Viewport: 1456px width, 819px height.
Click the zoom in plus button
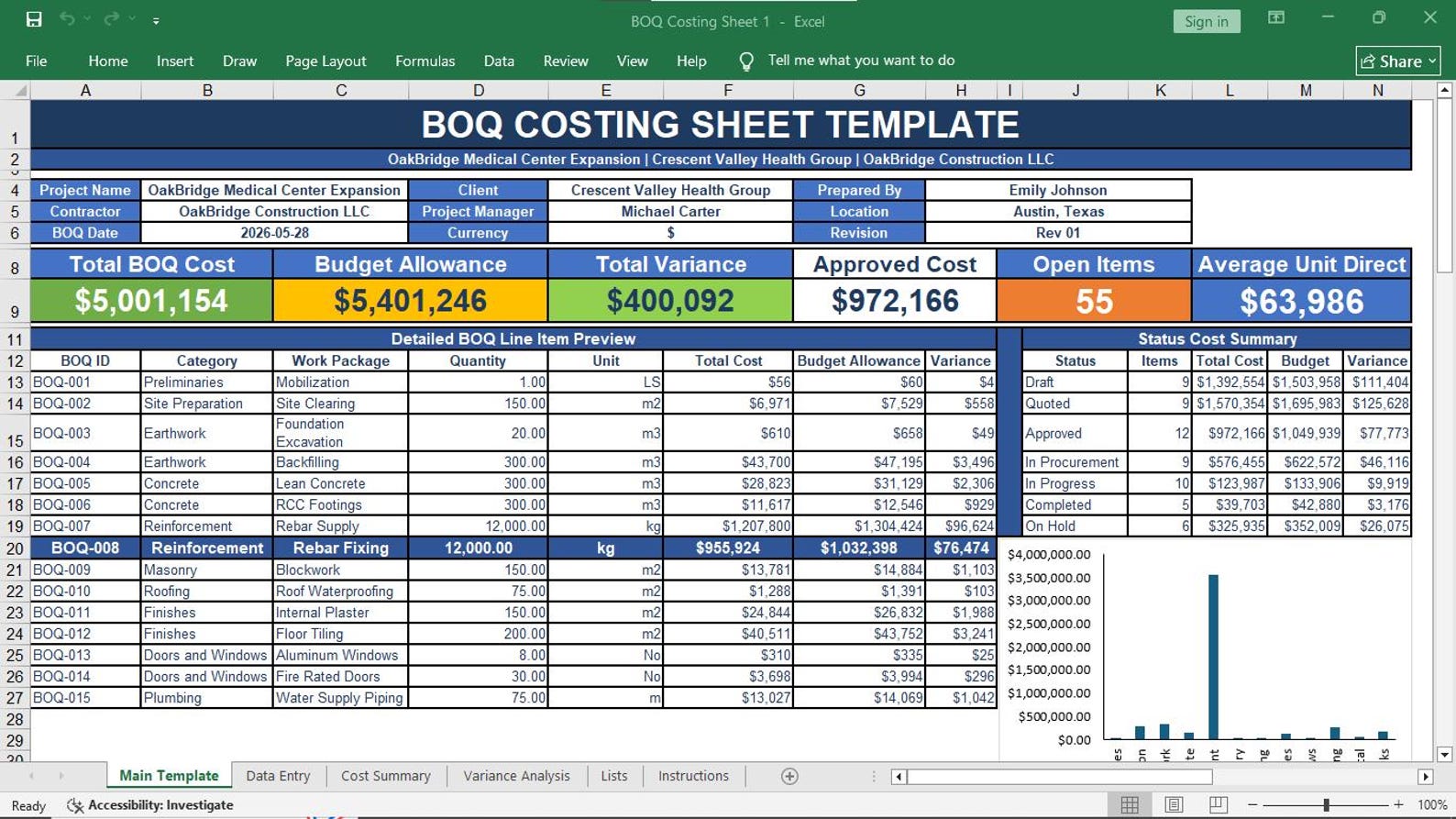1398,804
